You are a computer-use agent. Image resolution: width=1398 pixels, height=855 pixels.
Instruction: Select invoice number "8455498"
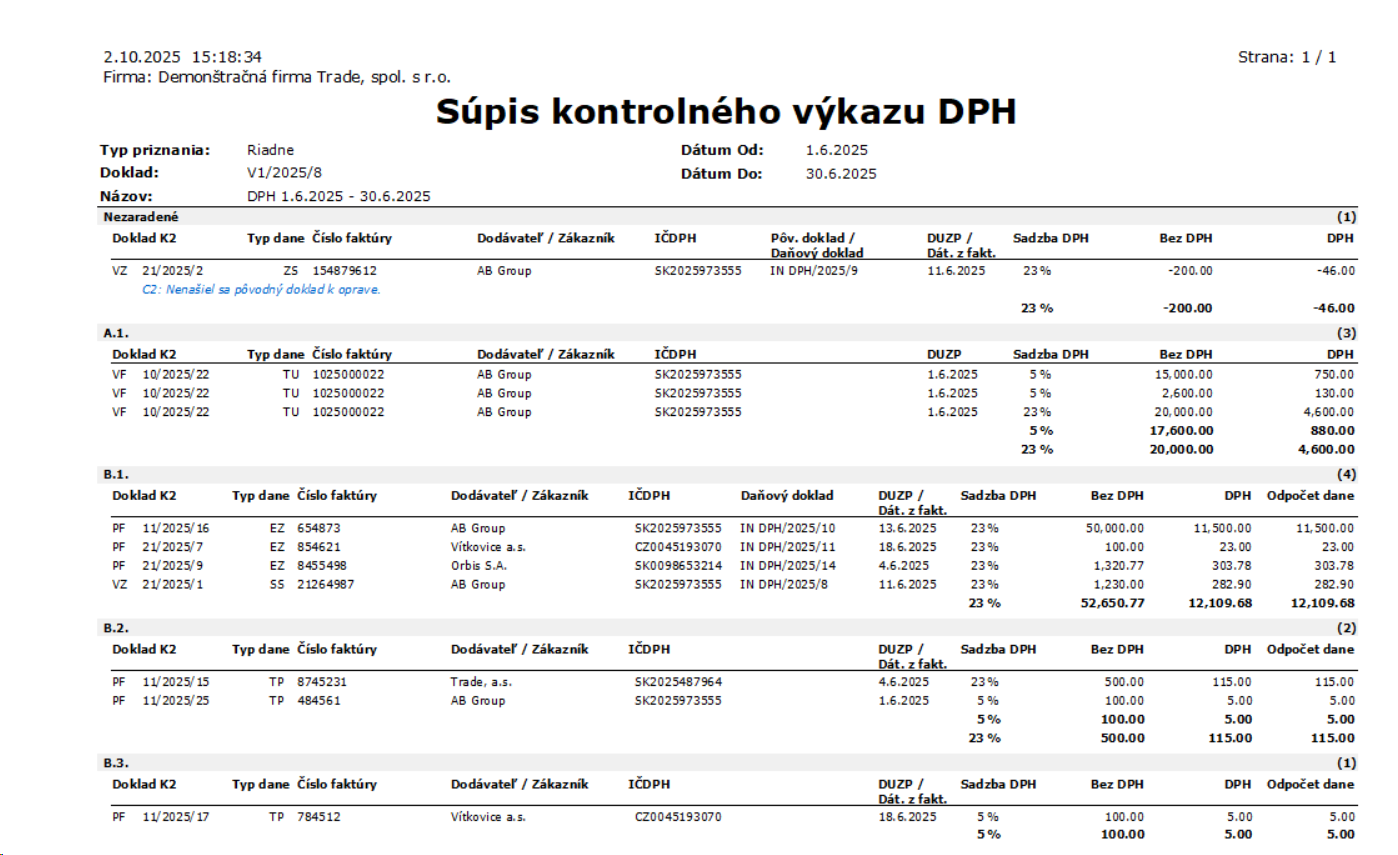[x=322, y=566]
